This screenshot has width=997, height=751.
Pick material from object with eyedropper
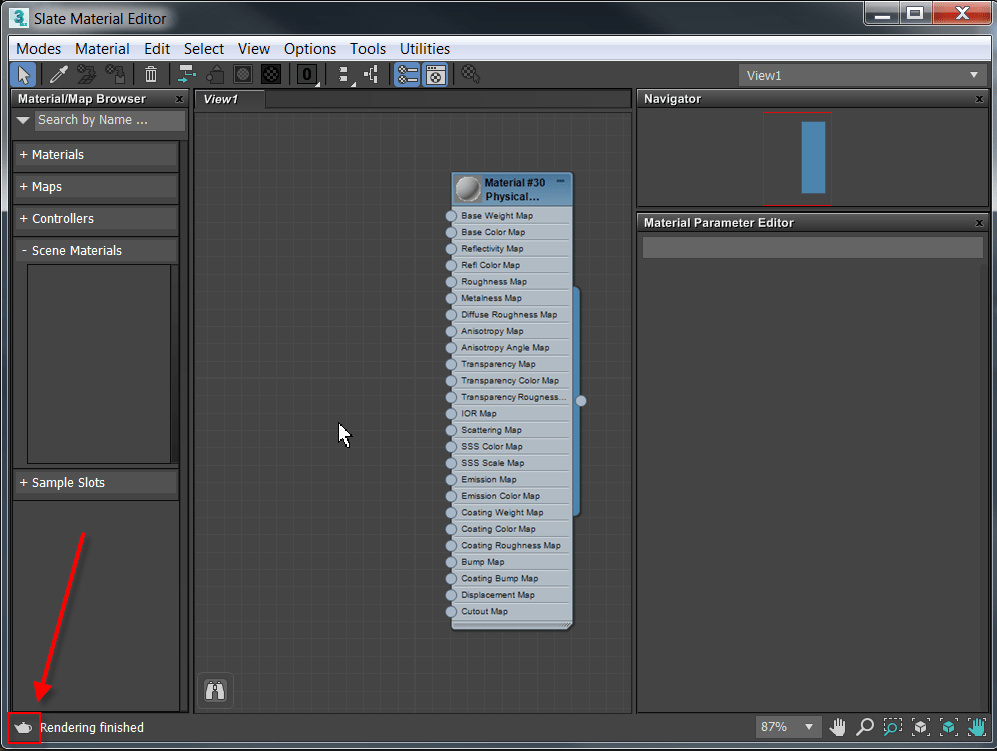[x=58, y=75]
